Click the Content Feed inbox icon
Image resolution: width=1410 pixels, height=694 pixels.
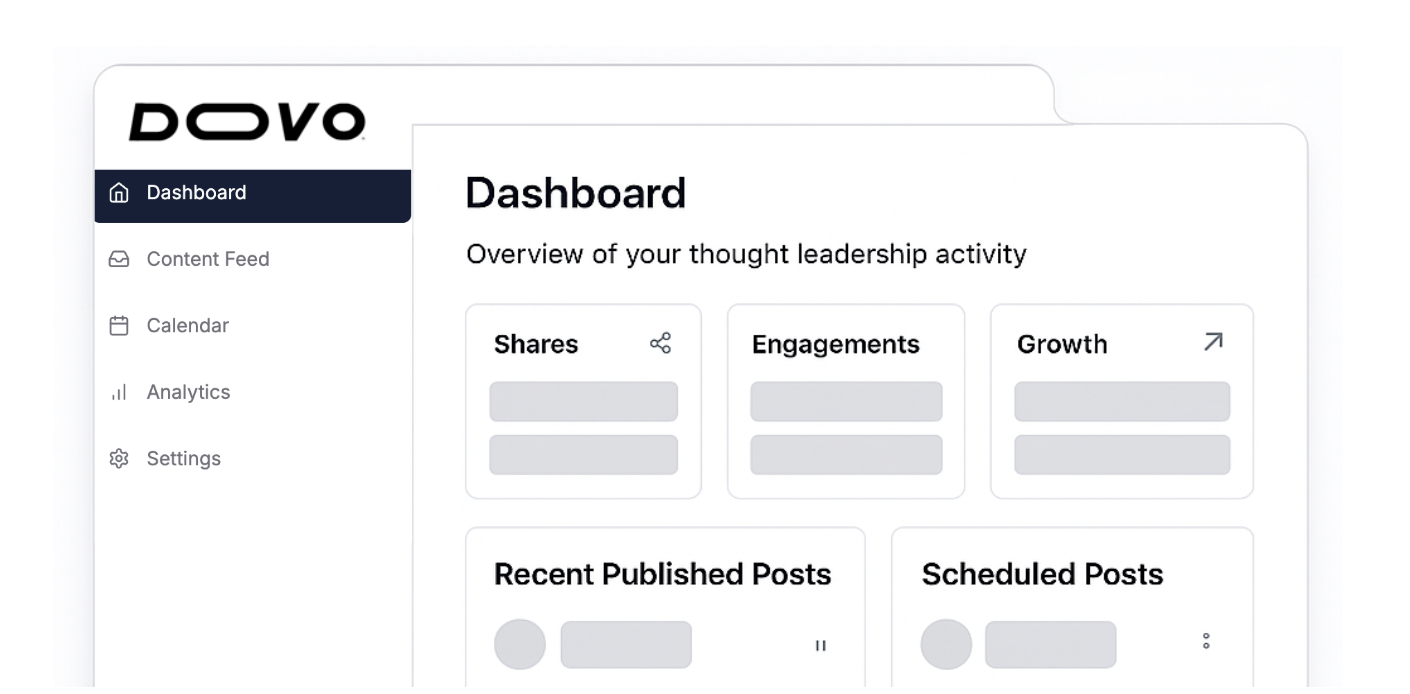point(119,258)
